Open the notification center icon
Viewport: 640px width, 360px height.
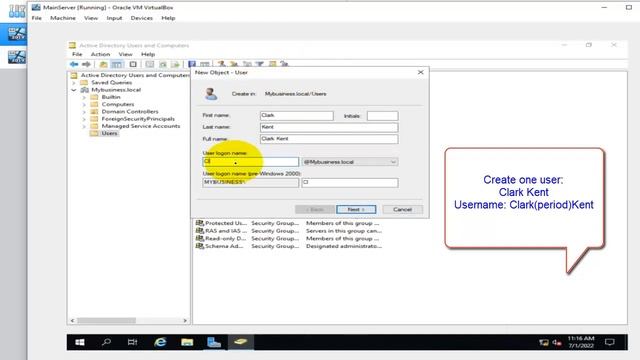(x=610, y=342)
